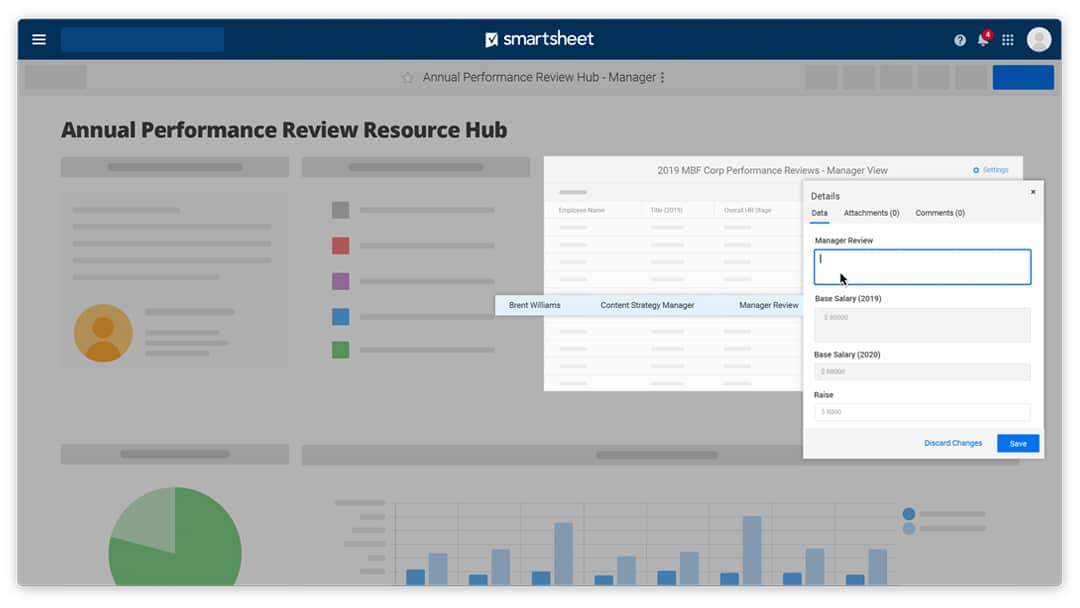
Task: Switch to the Comments (0) tab
Action: click(x=940, y=213)
